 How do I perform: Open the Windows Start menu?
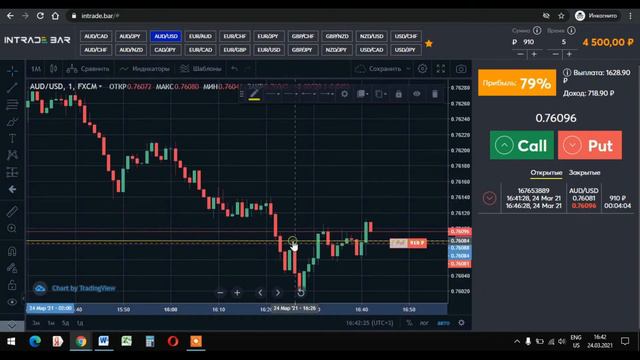[11, 341]
